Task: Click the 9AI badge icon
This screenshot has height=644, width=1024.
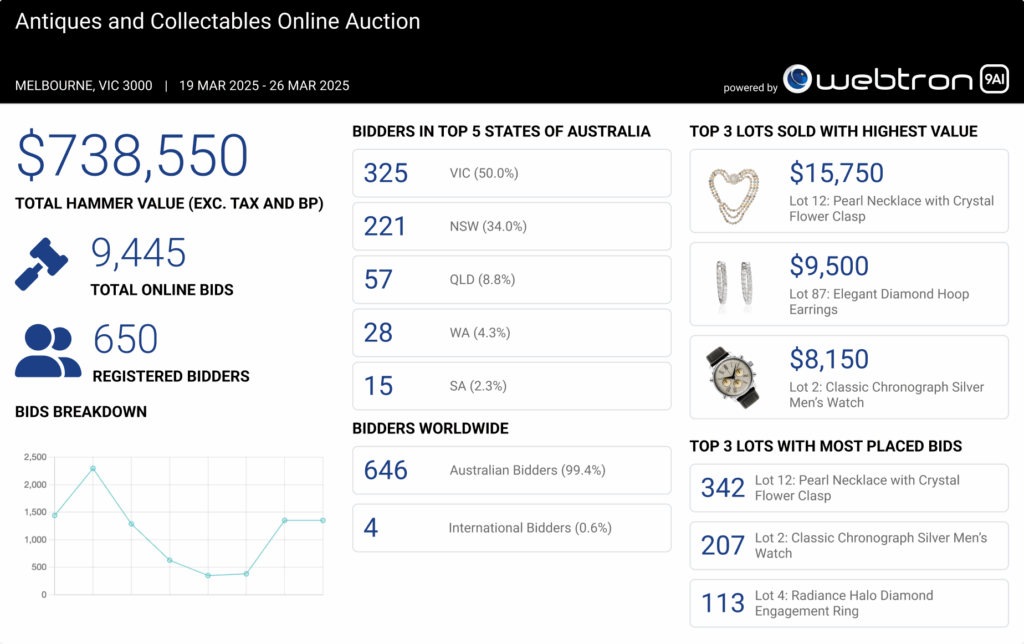Action: [x=993, y=79]
